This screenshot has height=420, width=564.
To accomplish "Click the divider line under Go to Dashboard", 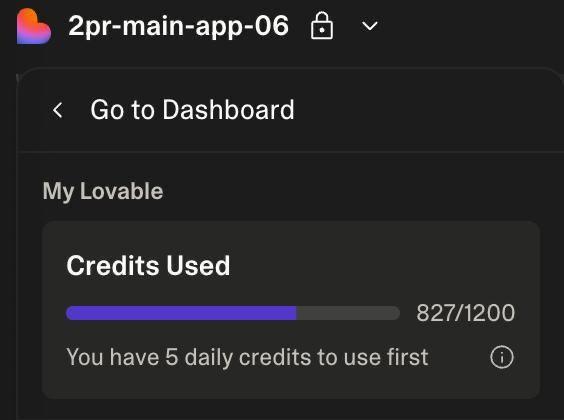I will pos(290,152).
